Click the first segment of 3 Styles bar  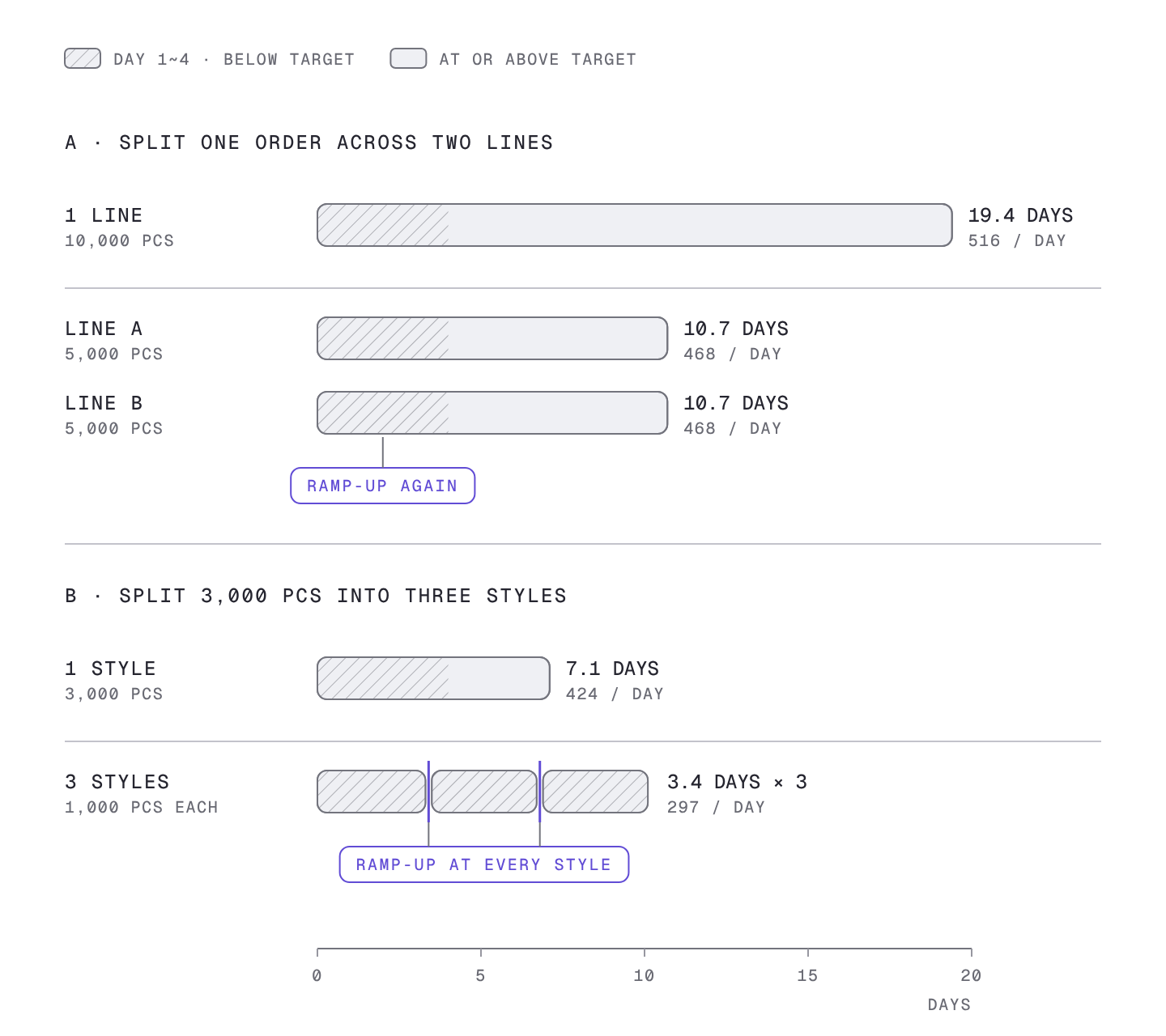tap(372, 792)
